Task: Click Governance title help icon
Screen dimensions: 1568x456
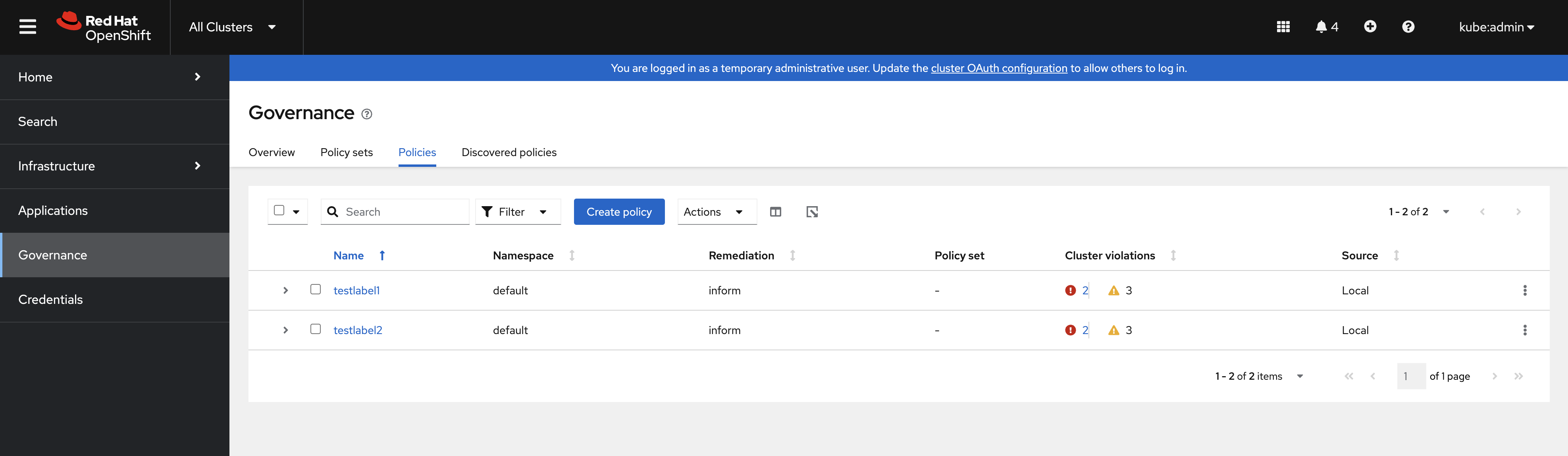Action: coord(366,114)
